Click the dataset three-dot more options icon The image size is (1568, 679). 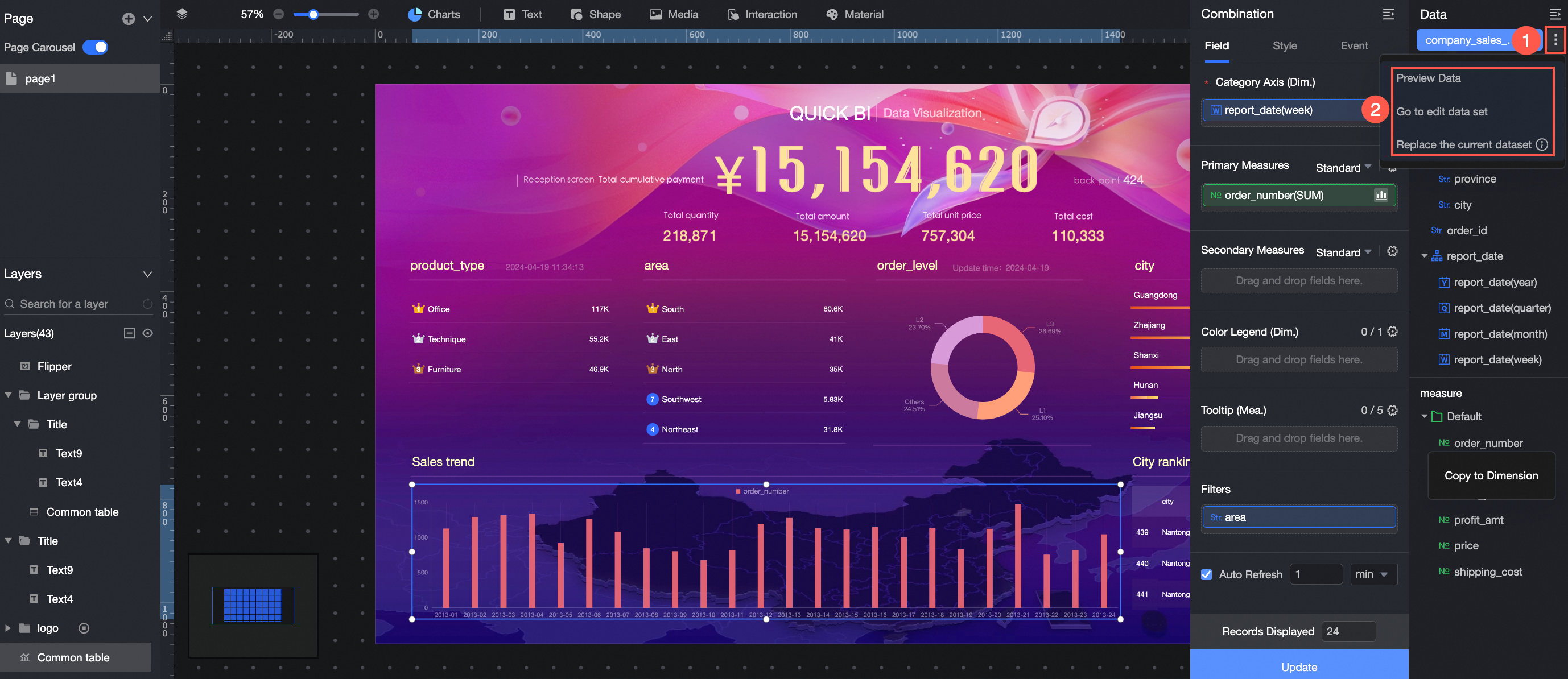(1555, 40)
